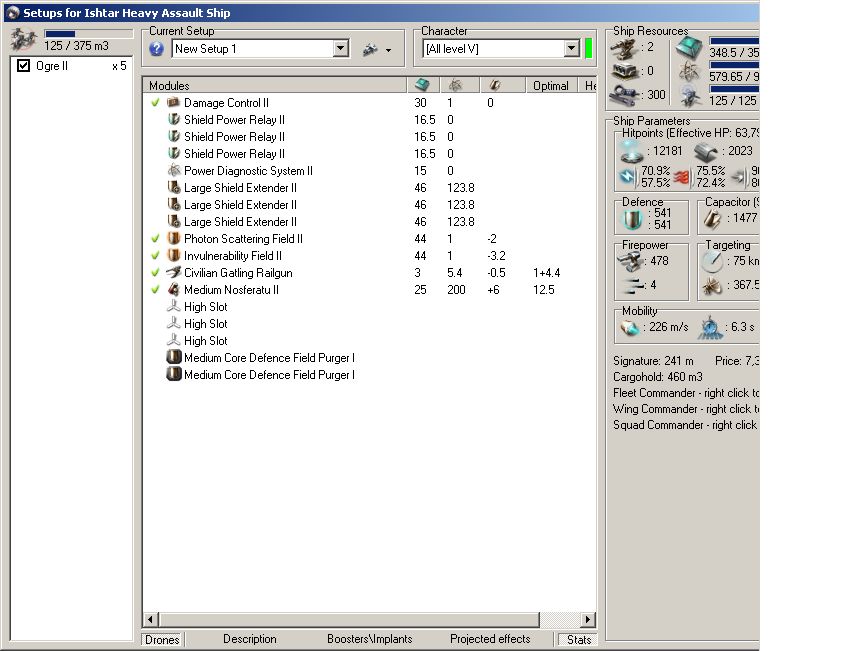Viewport: 859px width, 651px height.
Task: Switch to the Stats tab
Action: tap(579, 639)
